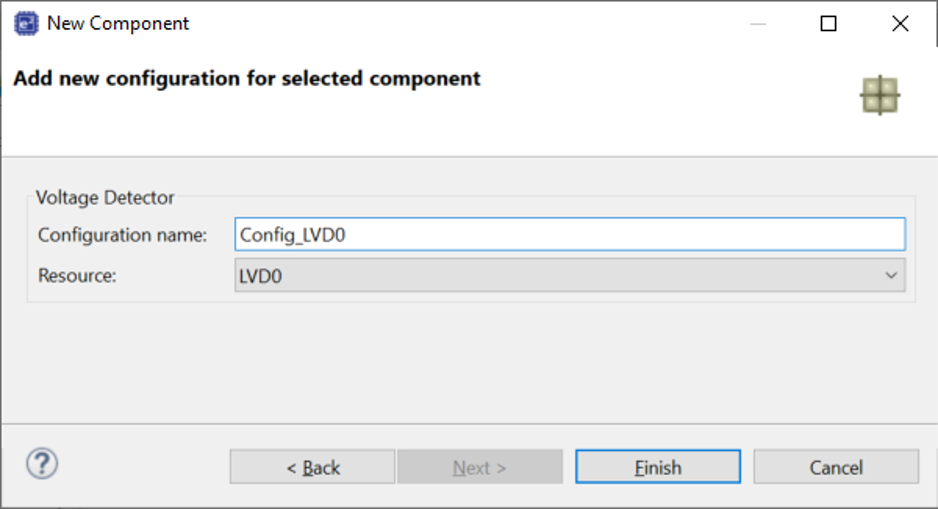
Task: Confirm the configuration with Finish
Action: (x=658, y=467)
